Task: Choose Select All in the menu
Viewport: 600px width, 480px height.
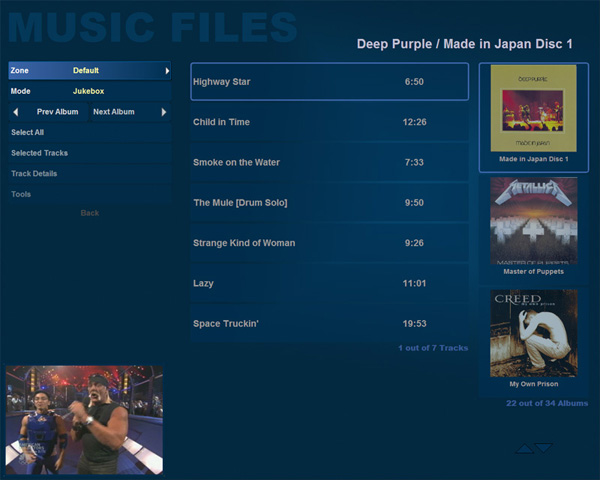Action: coord(90,132)
